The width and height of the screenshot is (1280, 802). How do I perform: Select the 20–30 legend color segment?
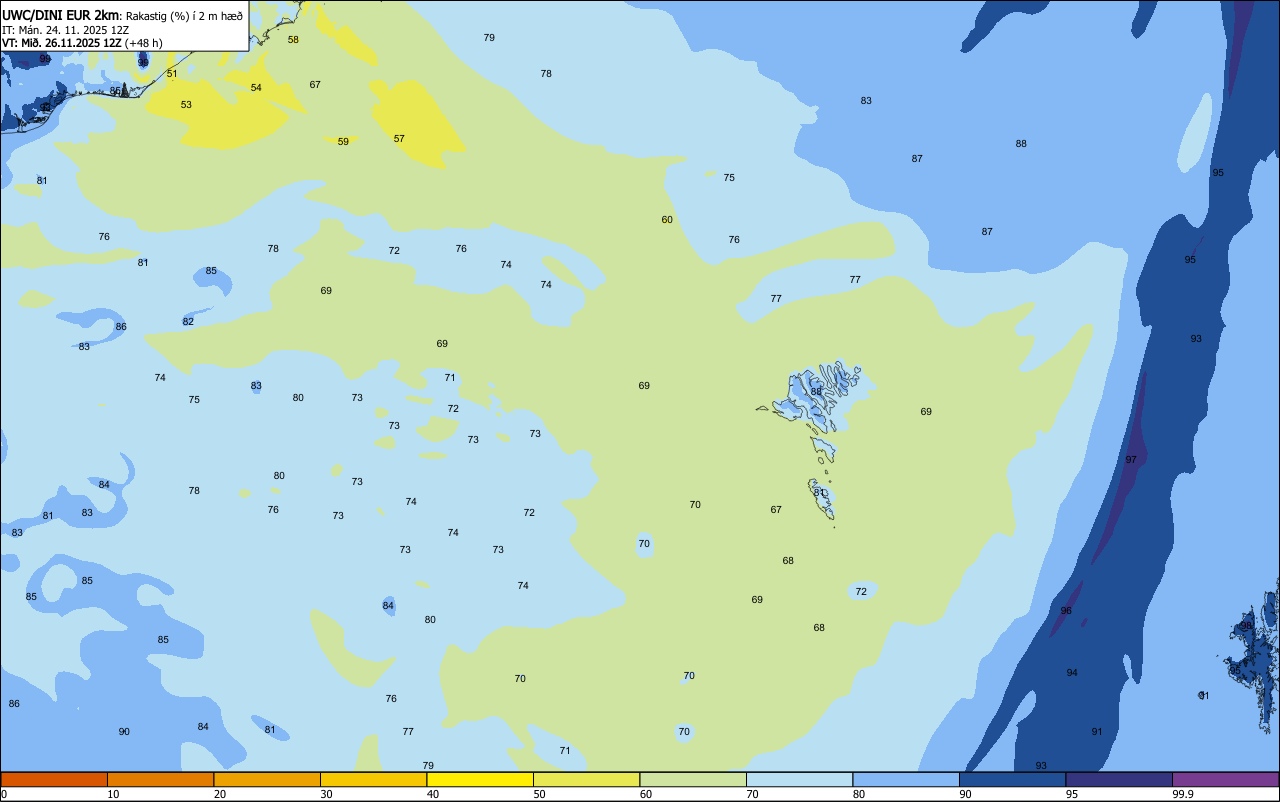point(267,779)
